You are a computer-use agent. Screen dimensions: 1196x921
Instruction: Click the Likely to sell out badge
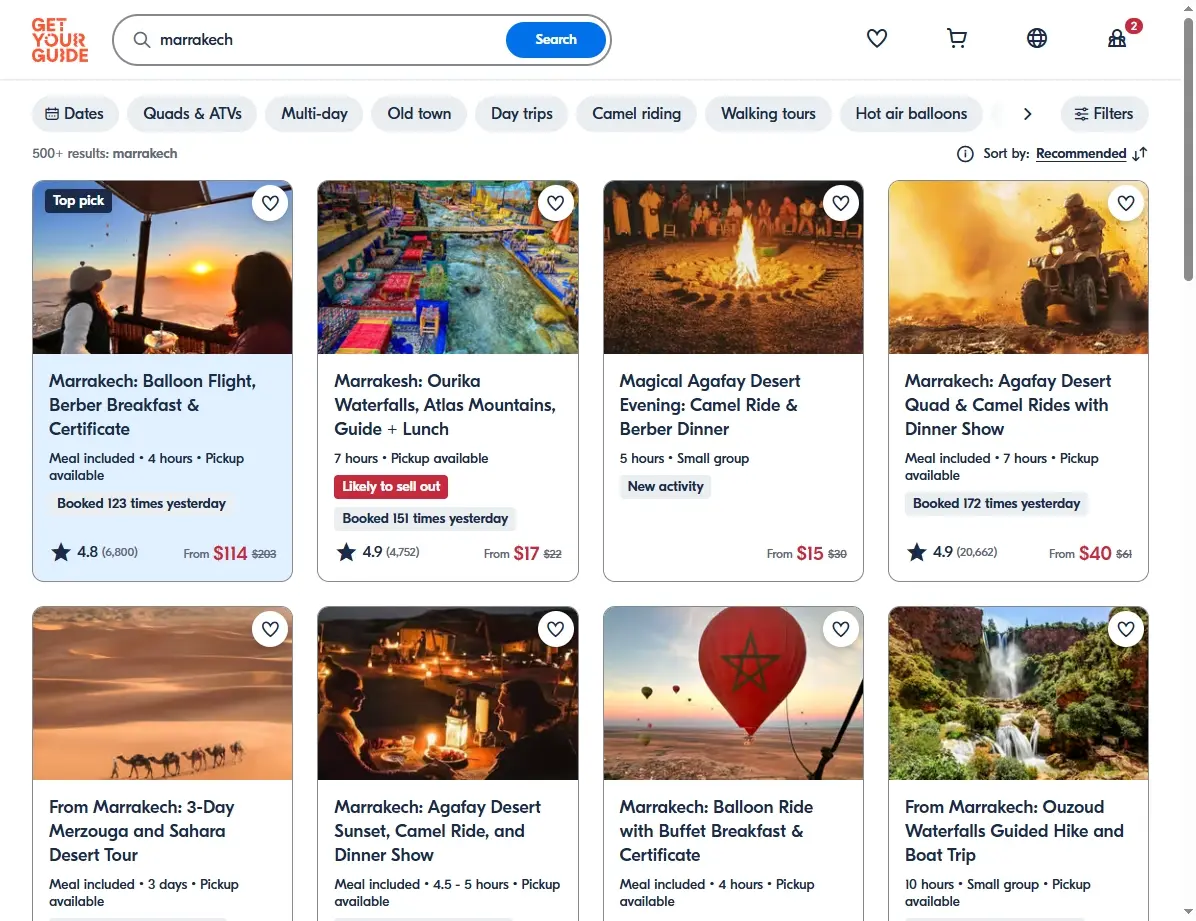coord(391,487)
